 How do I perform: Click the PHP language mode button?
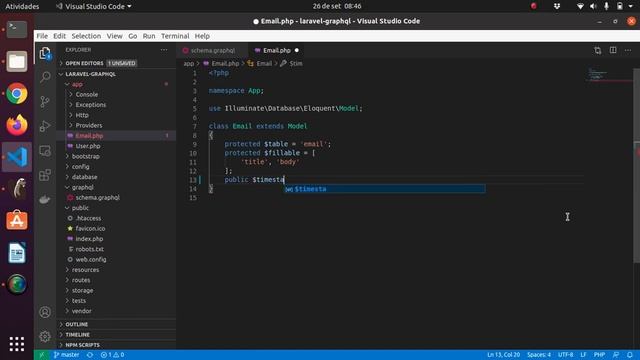point(599,355)
